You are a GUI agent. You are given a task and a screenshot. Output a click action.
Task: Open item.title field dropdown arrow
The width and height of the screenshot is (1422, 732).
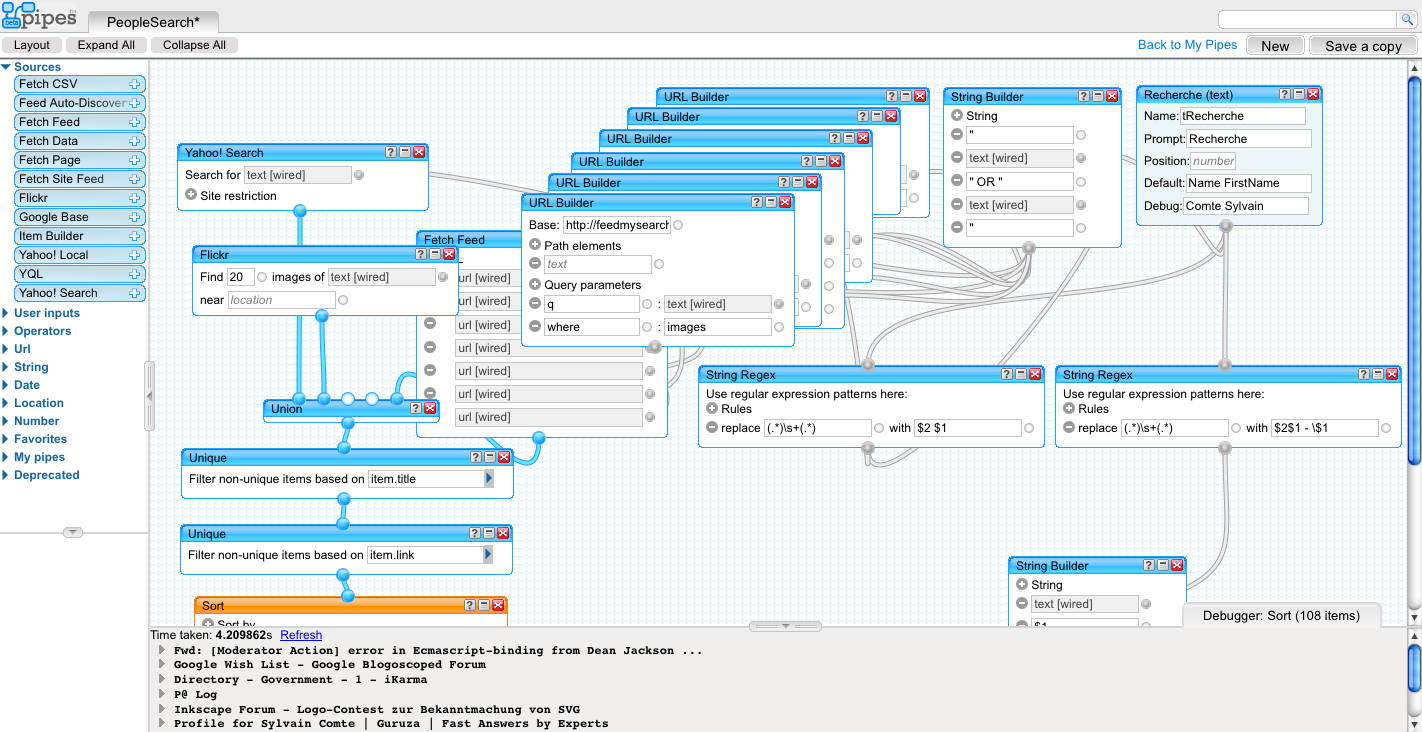pyautogui.click(x=489, y=479)
